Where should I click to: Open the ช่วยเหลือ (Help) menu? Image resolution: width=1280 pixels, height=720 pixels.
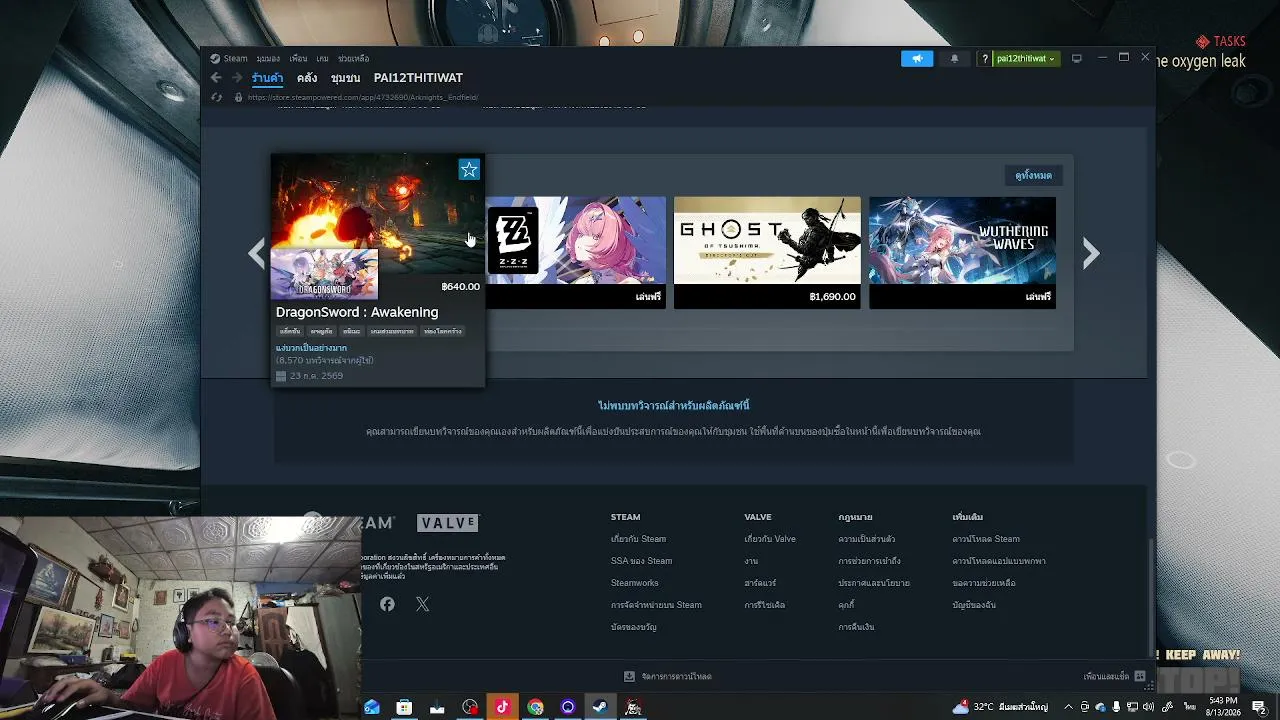pos(353,58)
